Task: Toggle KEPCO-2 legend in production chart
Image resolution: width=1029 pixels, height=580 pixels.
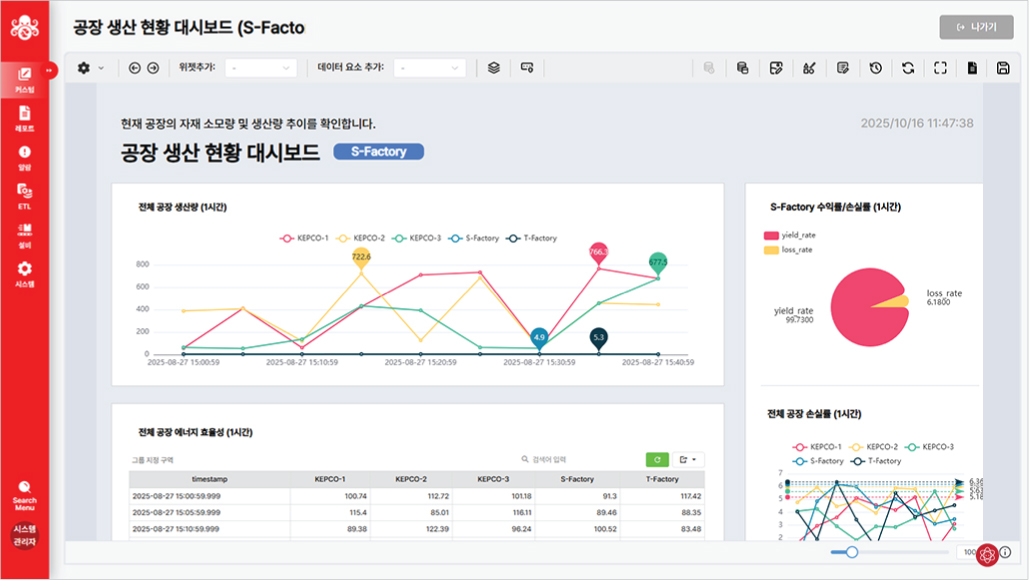Action: [x=360, y=238]
